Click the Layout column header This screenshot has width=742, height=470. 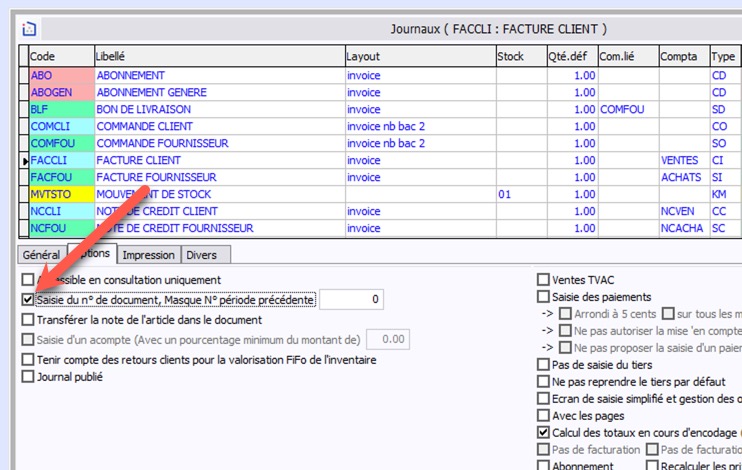point(421,56)
